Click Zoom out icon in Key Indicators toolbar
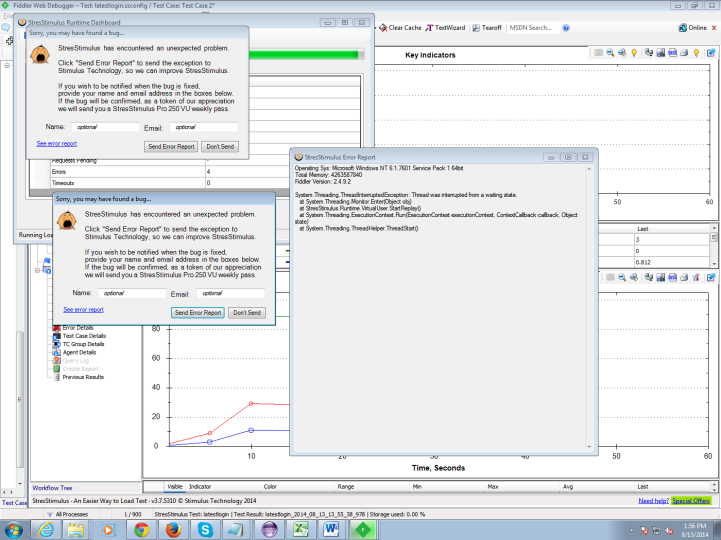721x540 pixels. click(x=610, y=53)
